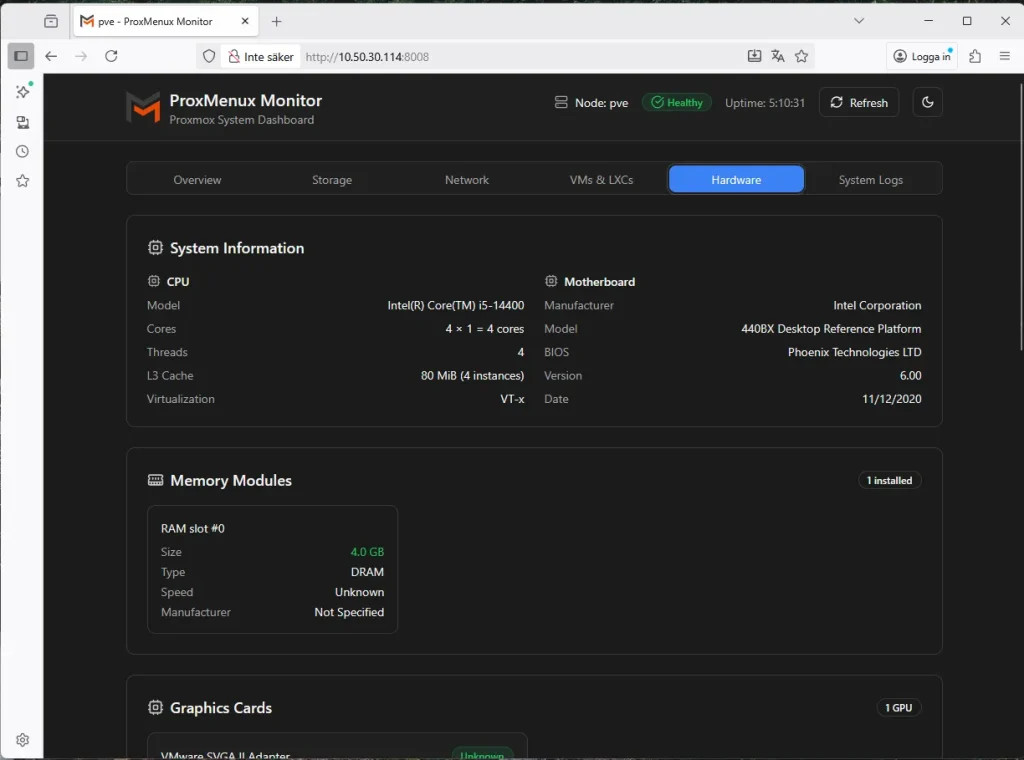Screen dimensions: 1024x760
Task: Expand the list all tabs chevron
Action: click(x=859, y=21)
